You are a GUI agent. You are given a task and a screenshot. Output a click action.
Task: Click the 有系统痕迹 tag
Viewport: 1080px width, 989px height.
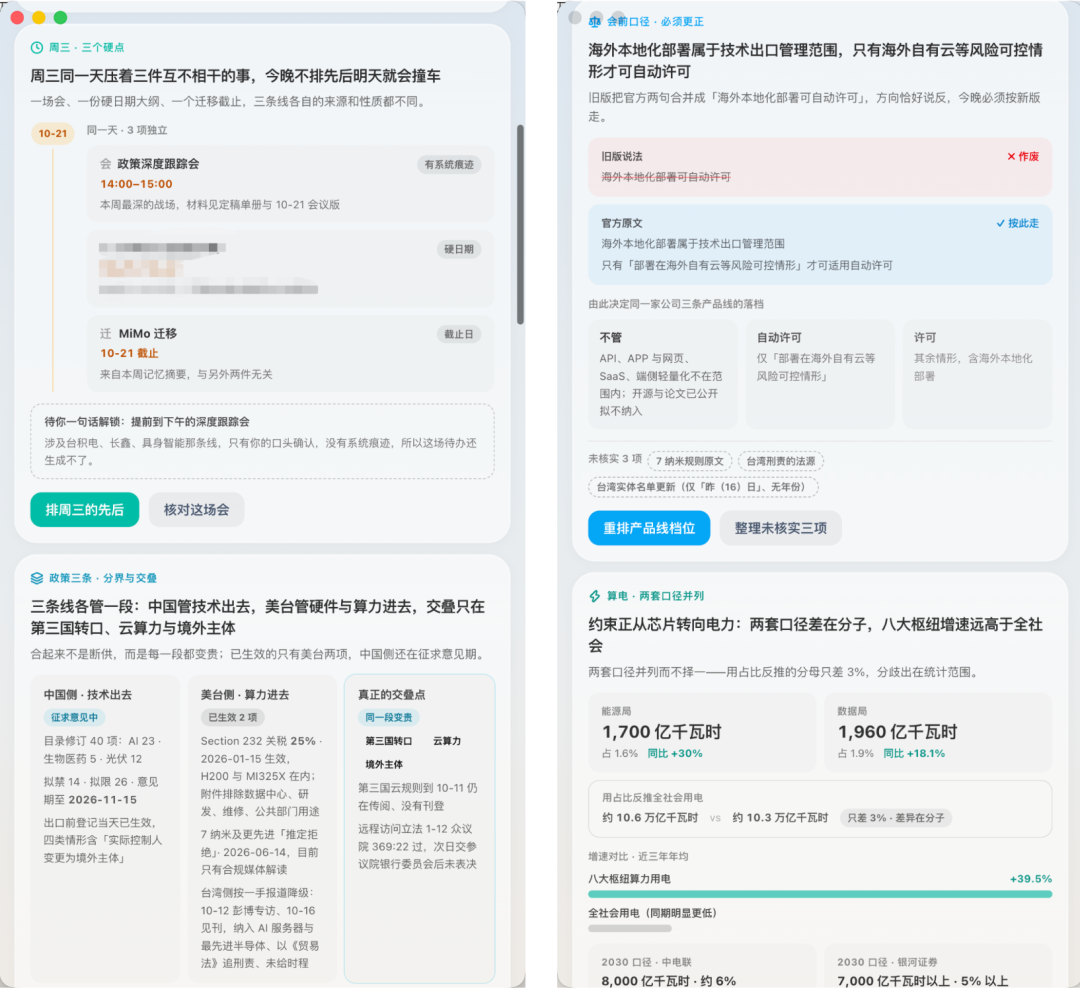[x=449, y=165]
